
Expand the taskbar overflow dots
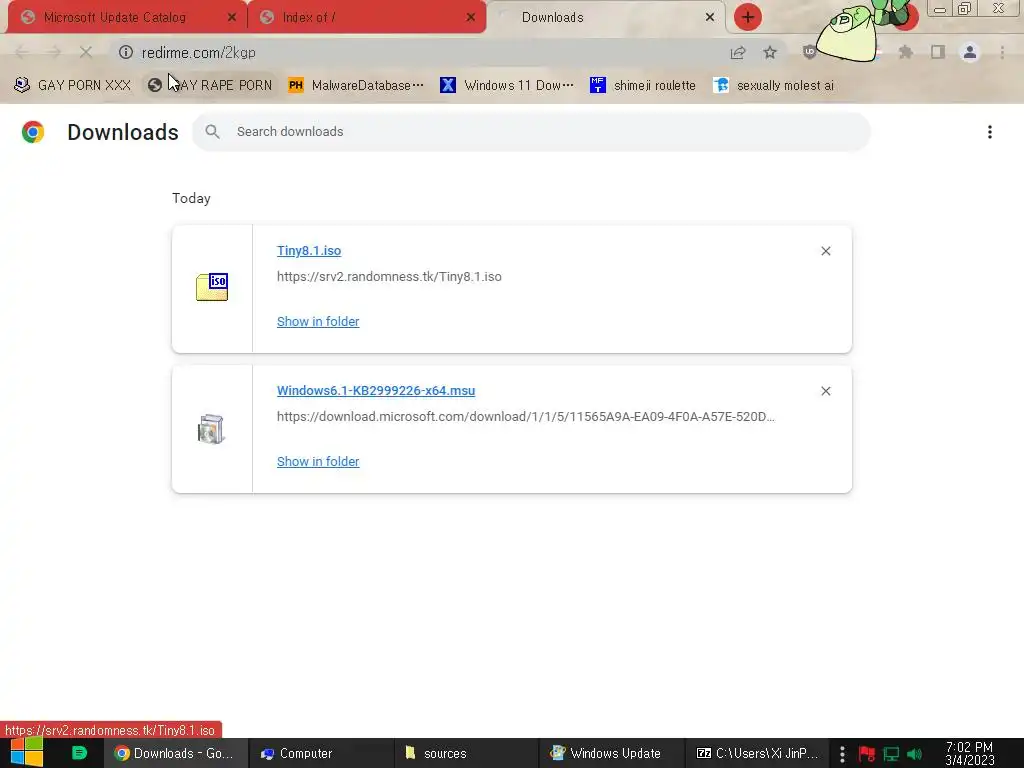[x=842, y=754]
